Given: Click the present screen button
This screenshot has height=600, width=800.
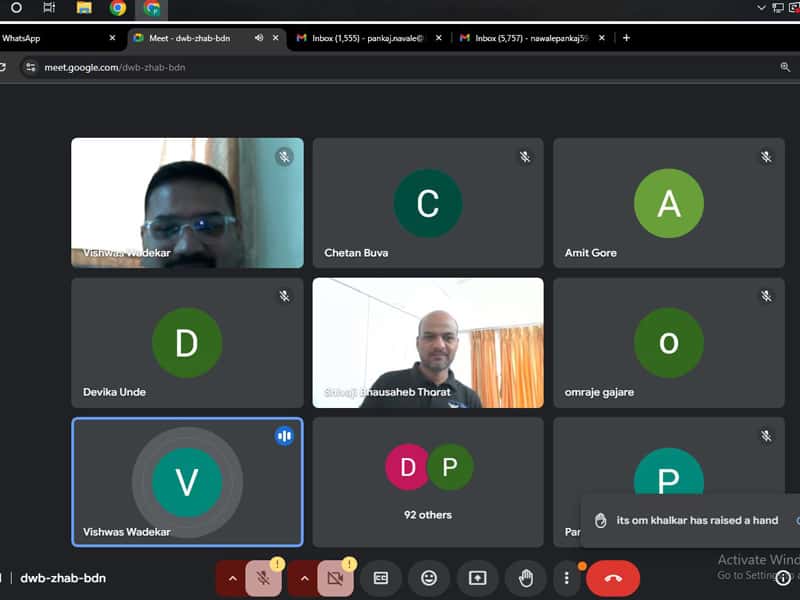Looking at the screenshot, I should [x=477, y=578].
